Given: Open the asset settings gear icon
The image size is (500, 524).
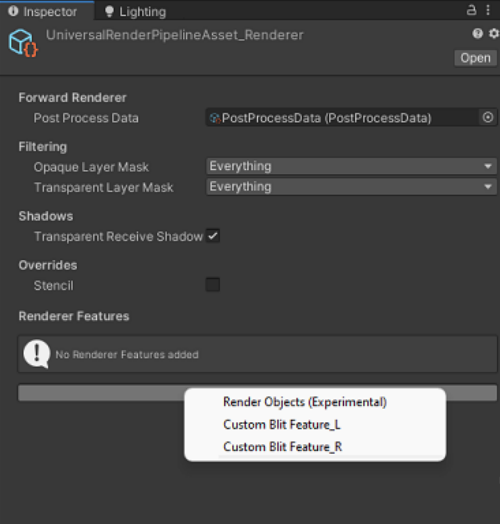Looking at the screenshot, I should (x=494, y=33).
